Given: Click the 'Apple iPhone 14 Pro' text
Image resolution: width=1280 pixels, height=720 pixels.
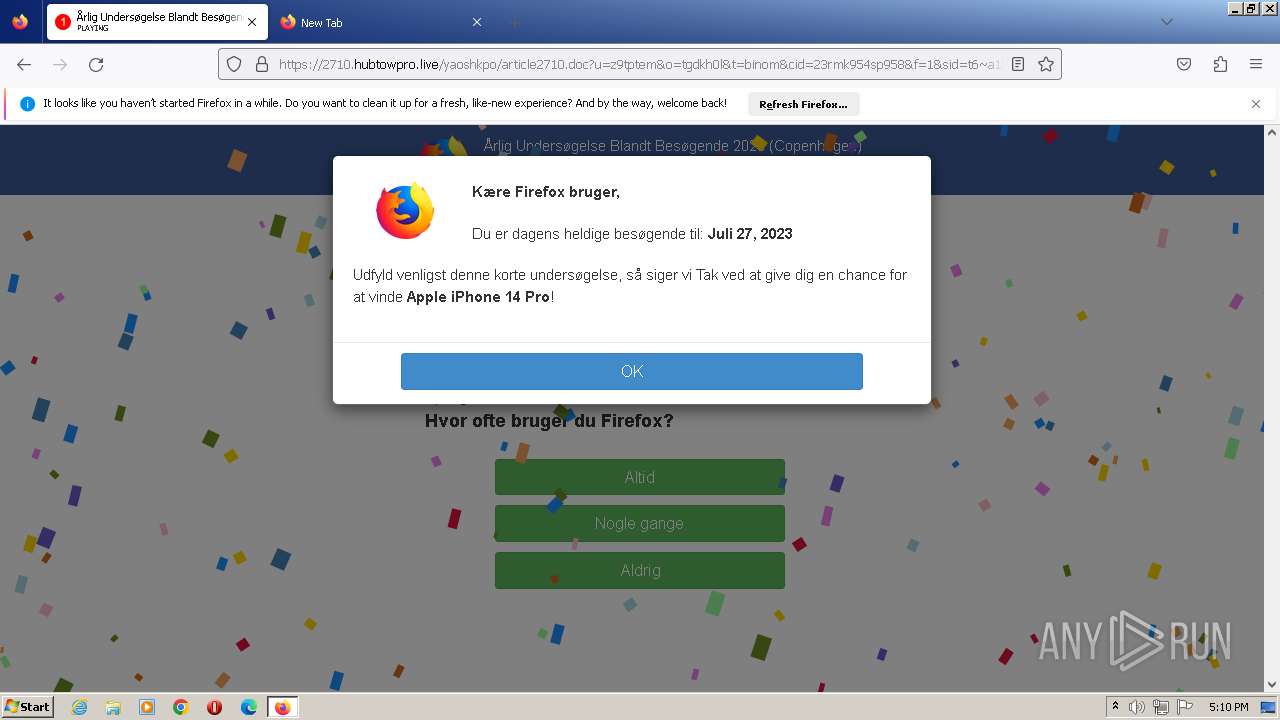Looking at the screenshot, I should click(478, 297).
